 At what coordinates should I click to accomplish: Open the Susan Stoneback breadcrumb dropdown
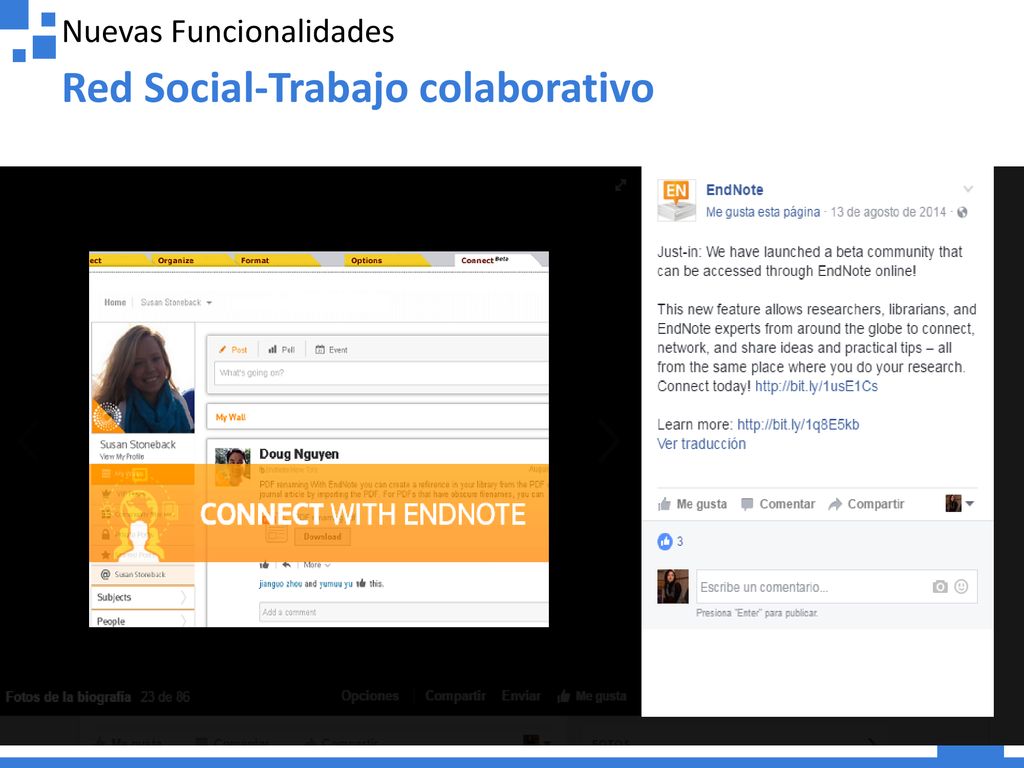pos(176,302)
